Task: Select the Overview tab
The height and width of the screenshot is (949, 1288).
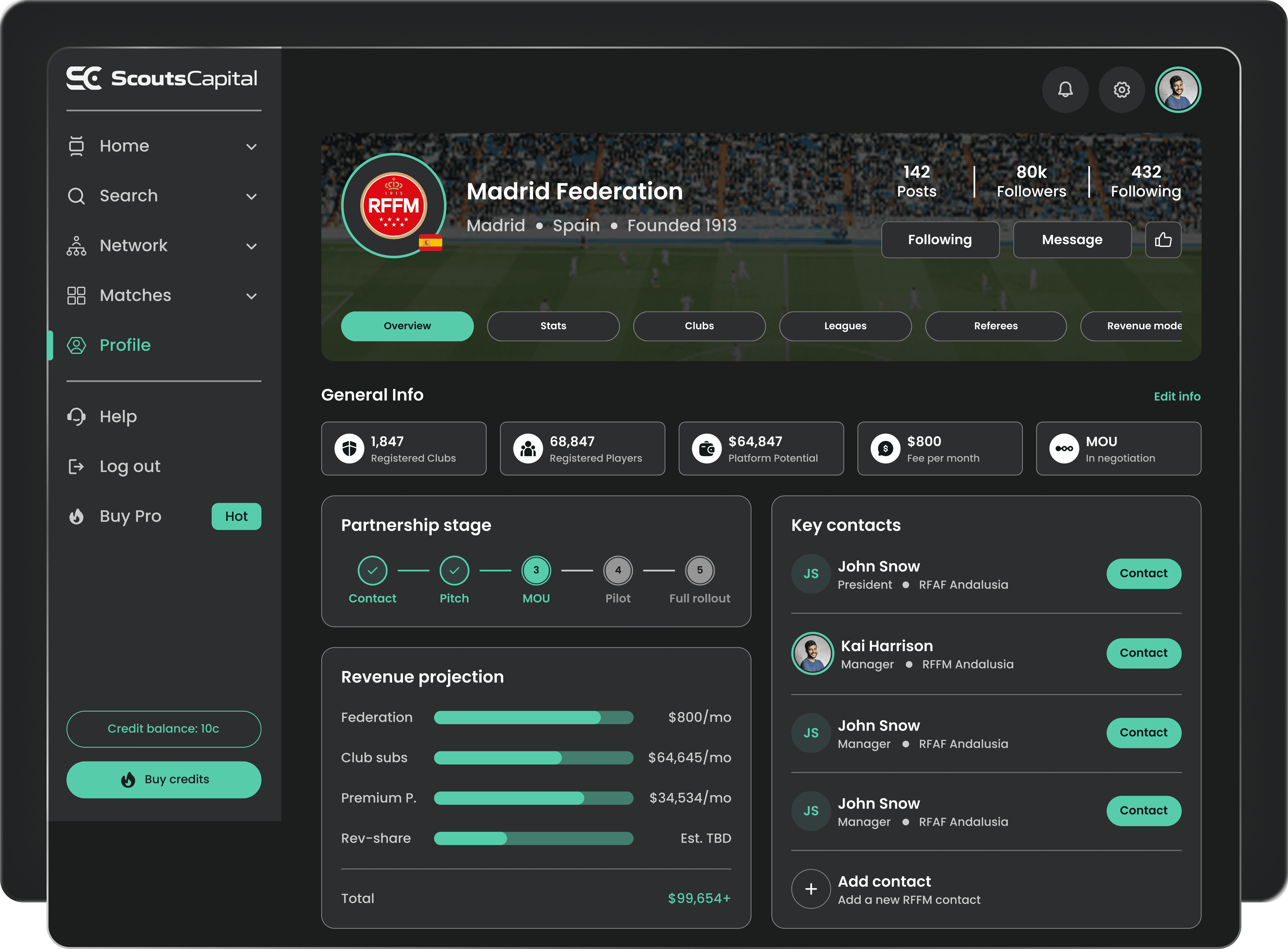Action: click(x=407, y=326)
